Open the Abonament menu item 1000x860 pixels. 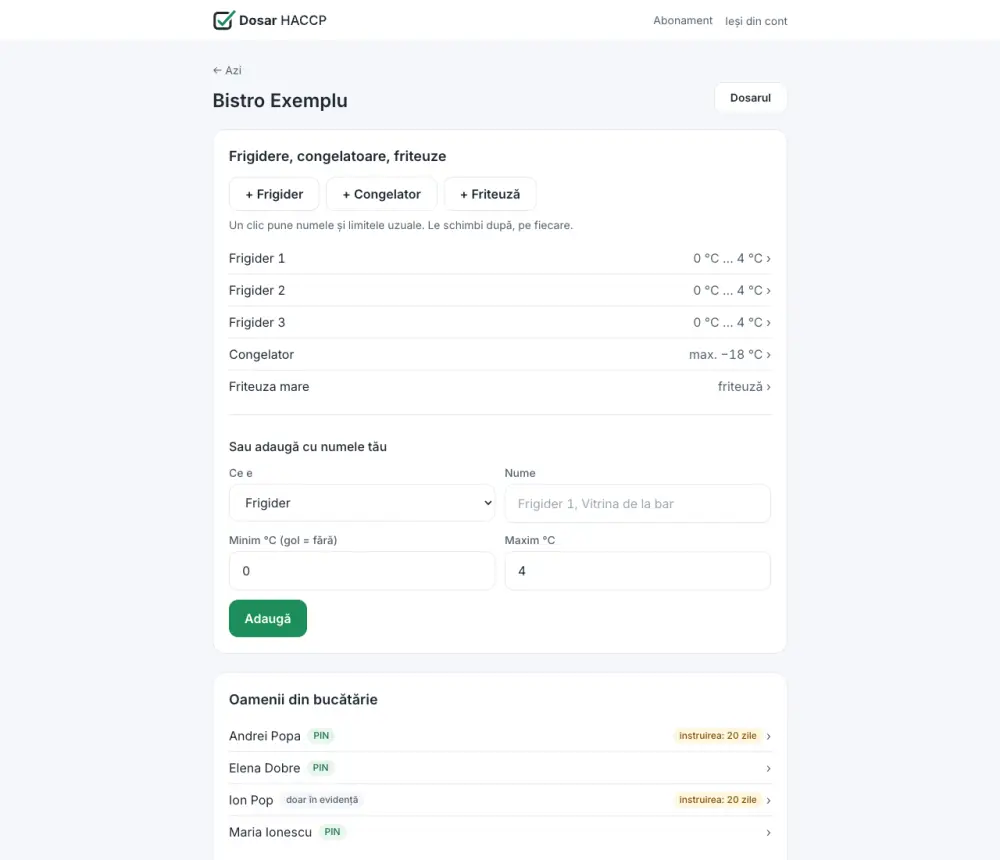(682, 20)
